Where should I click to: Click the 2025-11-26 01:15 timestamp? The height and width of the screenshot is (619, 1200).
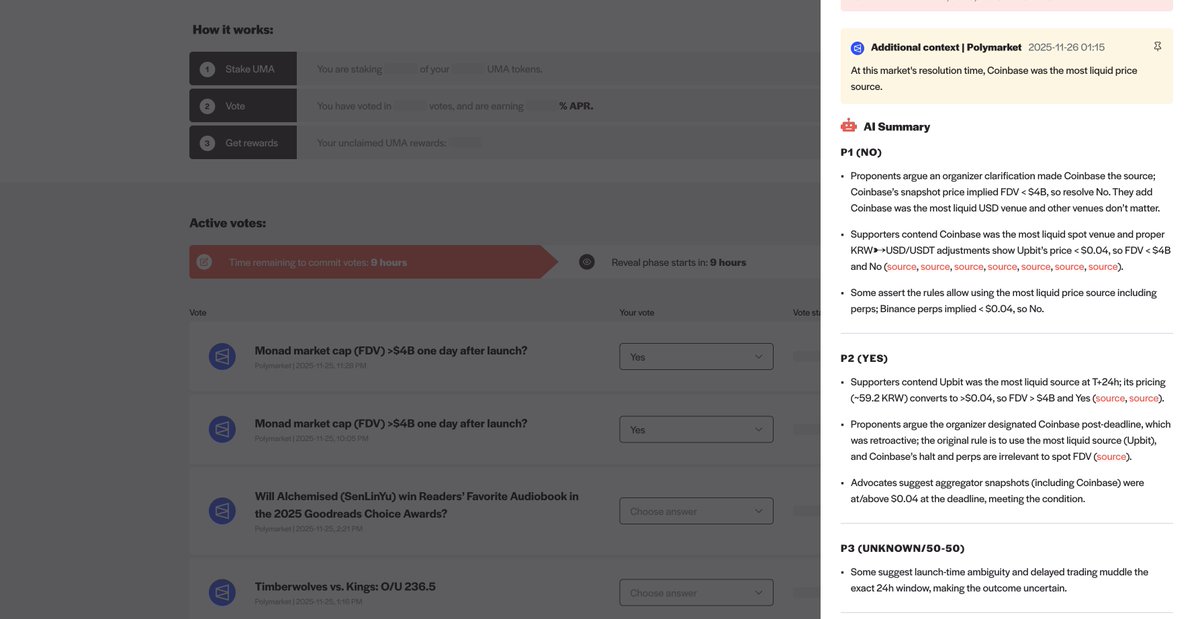1066,47
